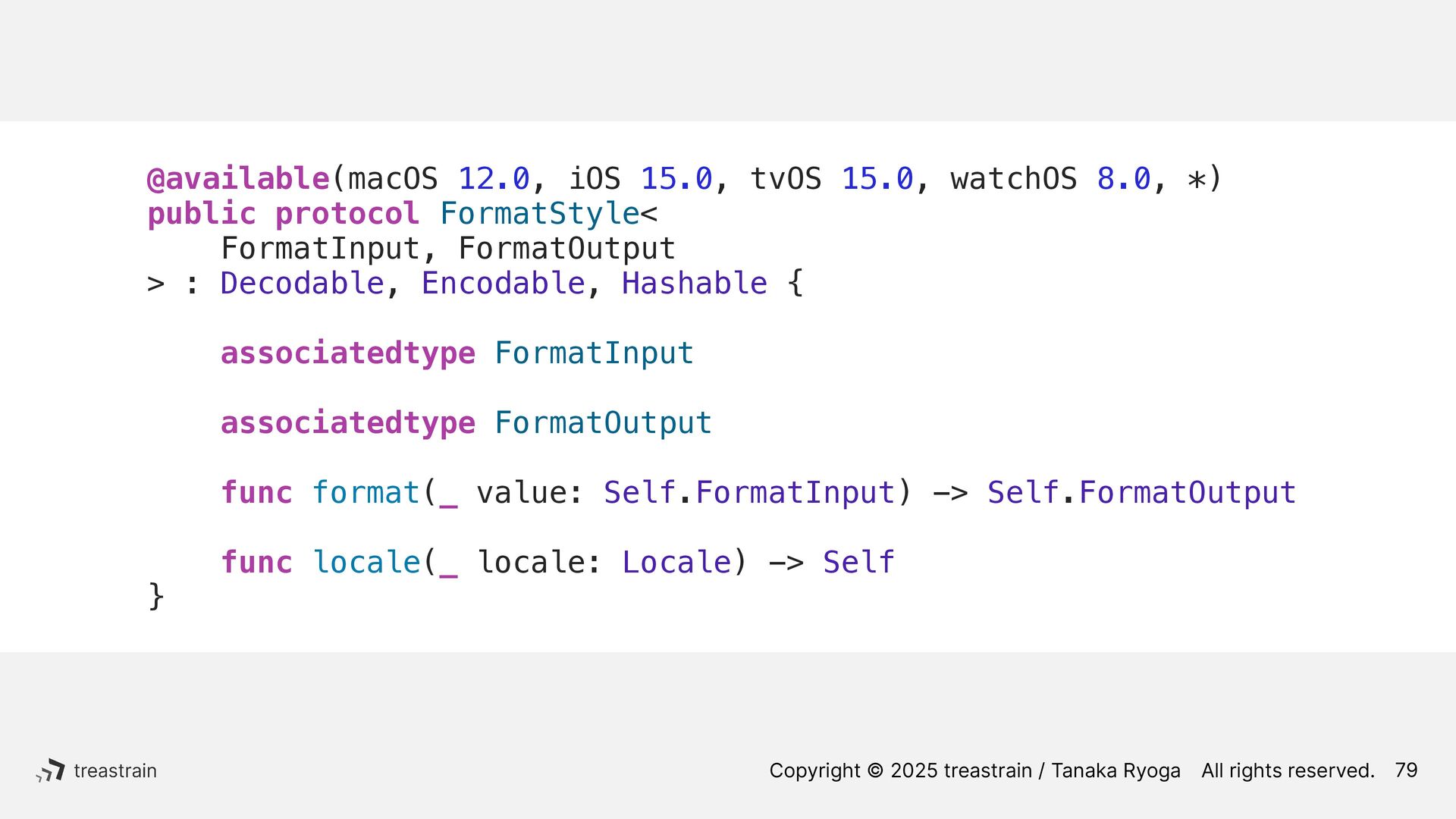Click the Locale parameter type
1456x819 pixels.
(x=676, y=563)
